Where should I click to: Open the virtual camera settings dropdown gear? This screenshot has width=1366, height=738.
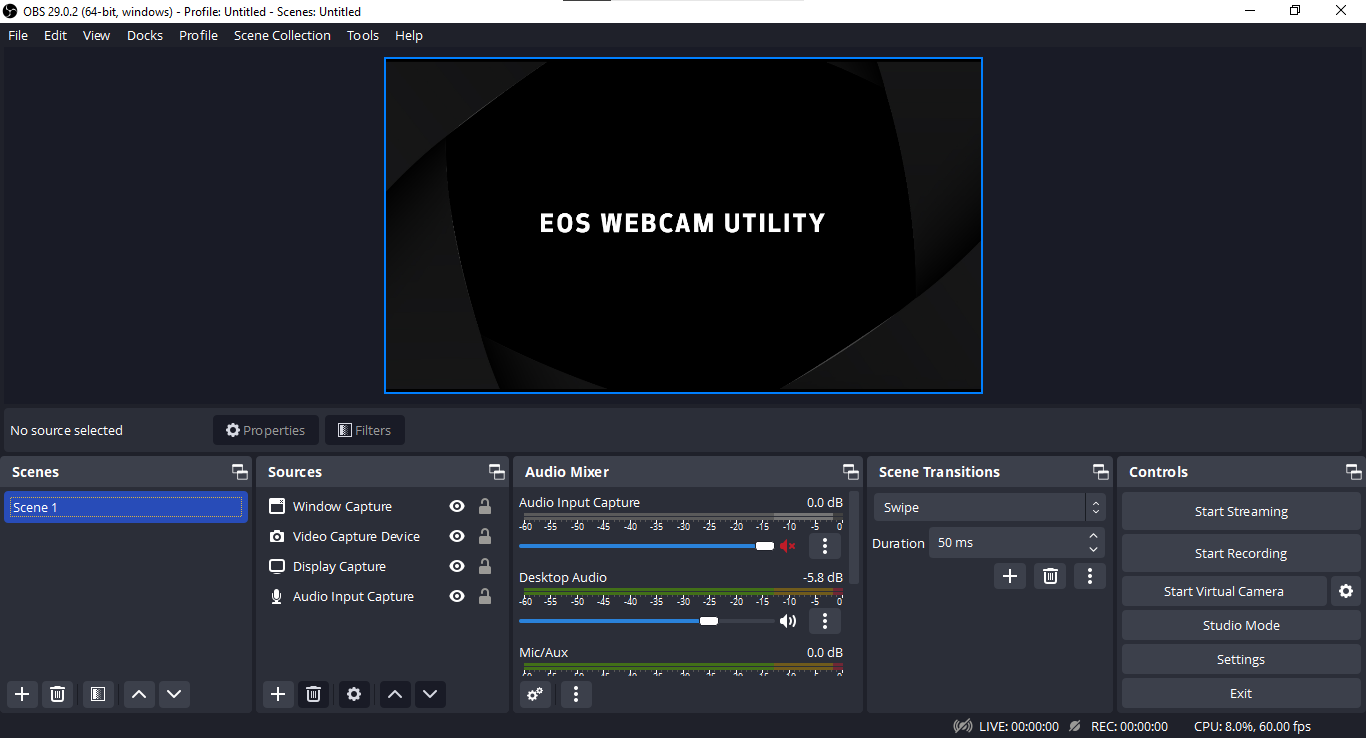point(1345,591)
